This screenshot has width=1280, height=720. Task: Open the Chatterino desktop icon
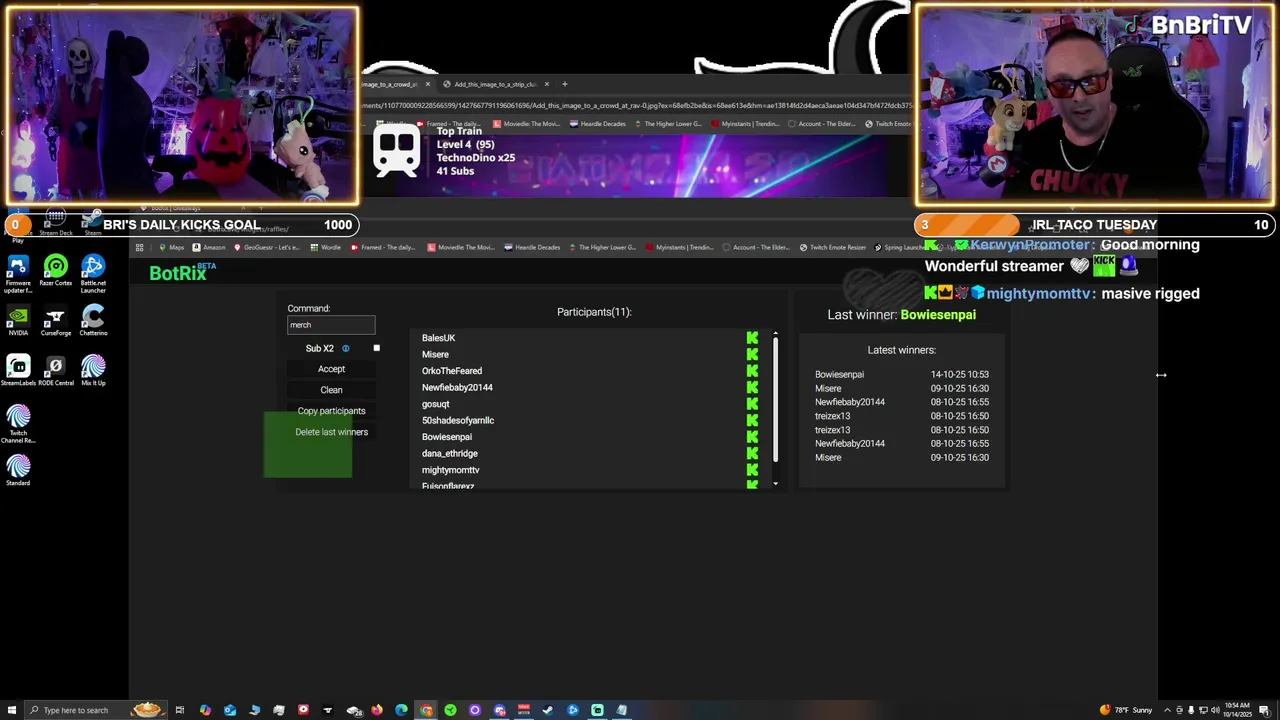[x=93, y=321]
